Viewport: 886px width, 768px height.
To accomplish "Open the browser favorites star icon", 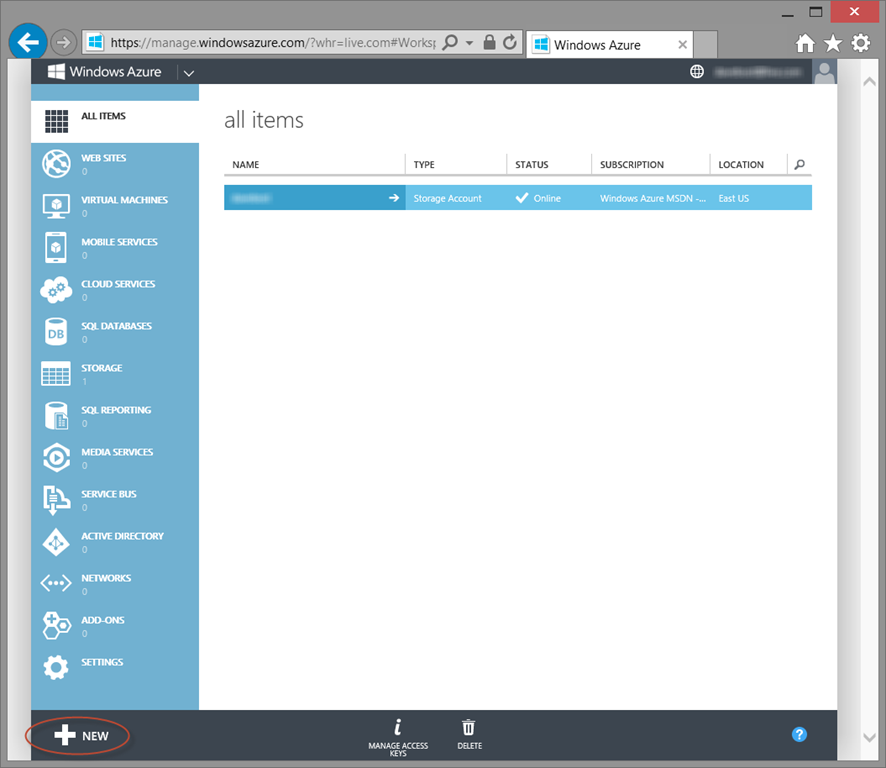I will point(833,43).
